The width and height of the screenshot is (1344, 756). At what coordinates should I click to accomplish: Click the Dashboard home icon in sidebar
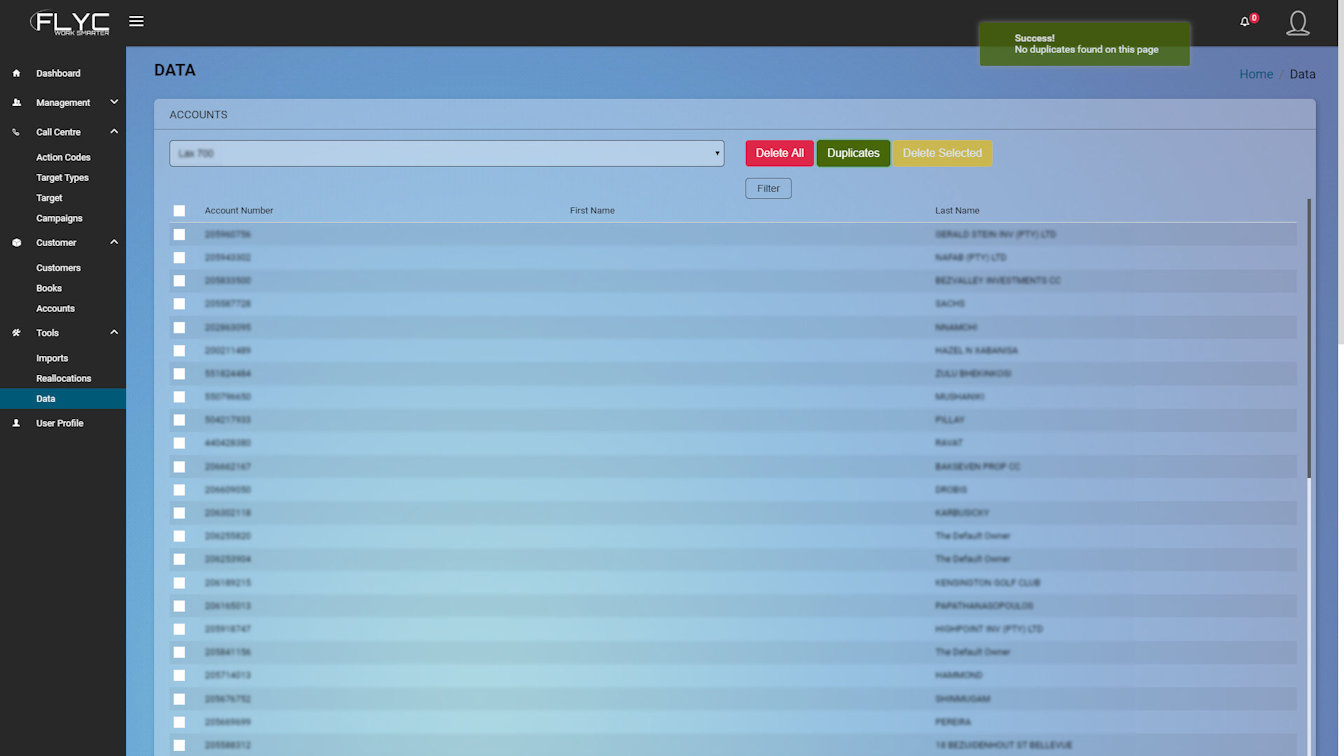pos(16,73)
